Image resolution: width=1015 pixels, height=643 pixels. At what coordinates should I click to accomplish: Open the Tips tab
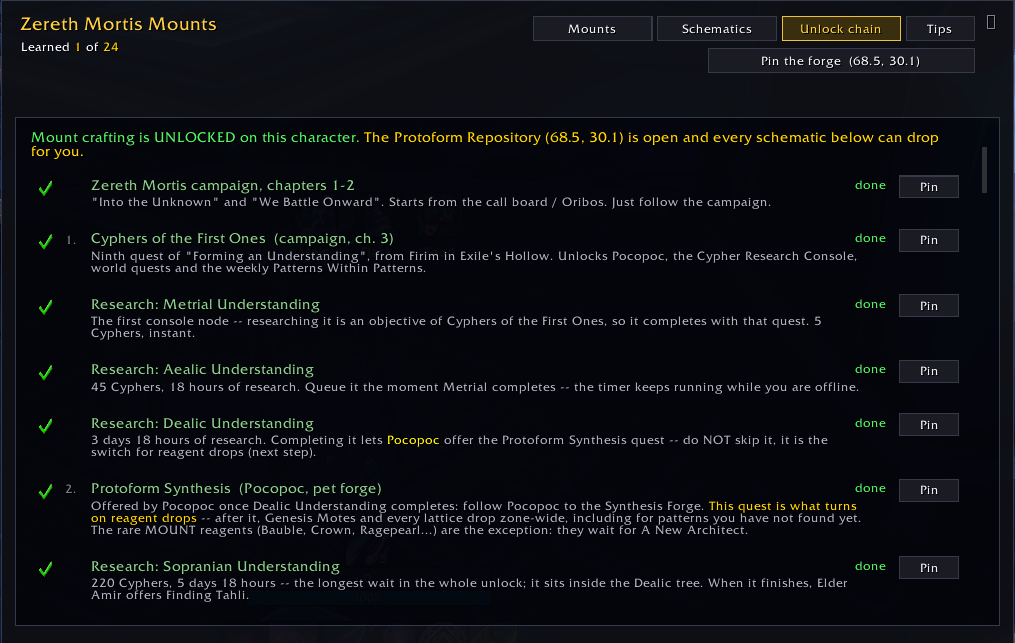pos(940,28)
